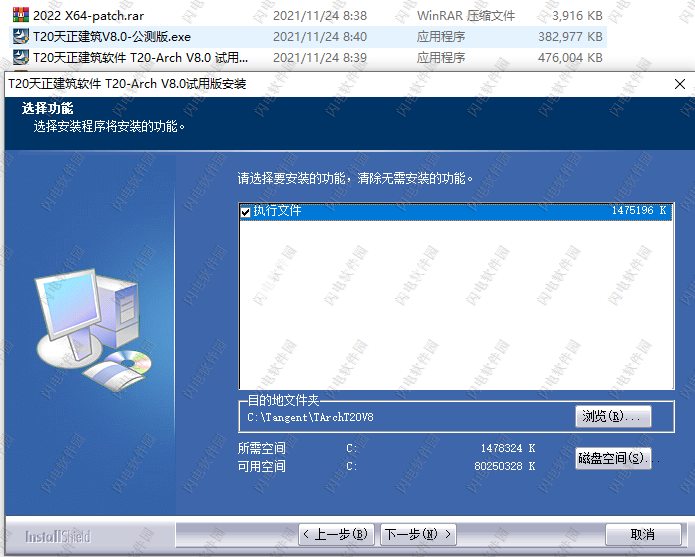
Task: Continue with 下一步(N) button
Action: (x=418, y=534)
